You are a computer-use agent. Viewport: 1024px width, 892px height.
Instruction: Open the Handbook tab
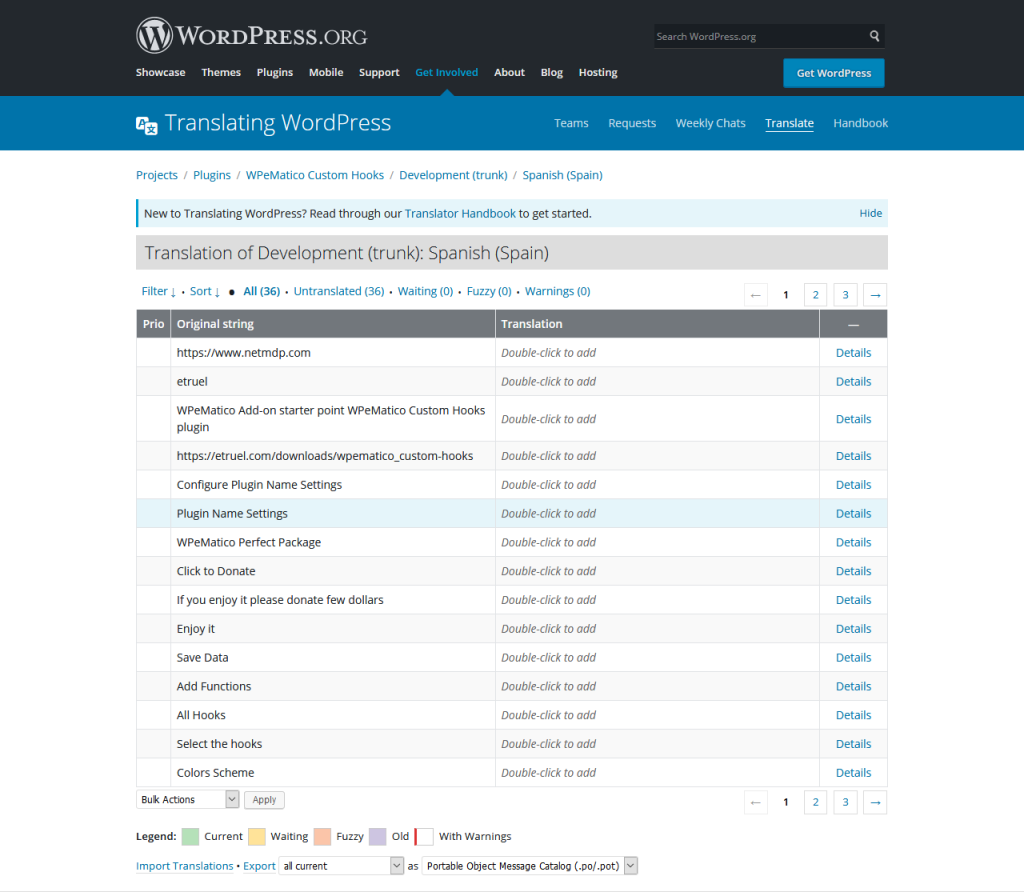click(x=861, y=123)
